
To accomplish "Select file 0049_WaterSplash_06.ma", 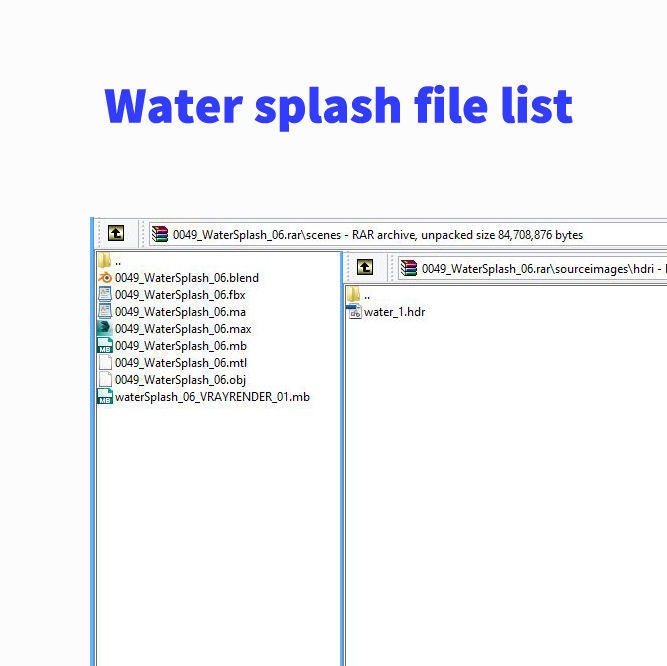I will tap(180, 312).
